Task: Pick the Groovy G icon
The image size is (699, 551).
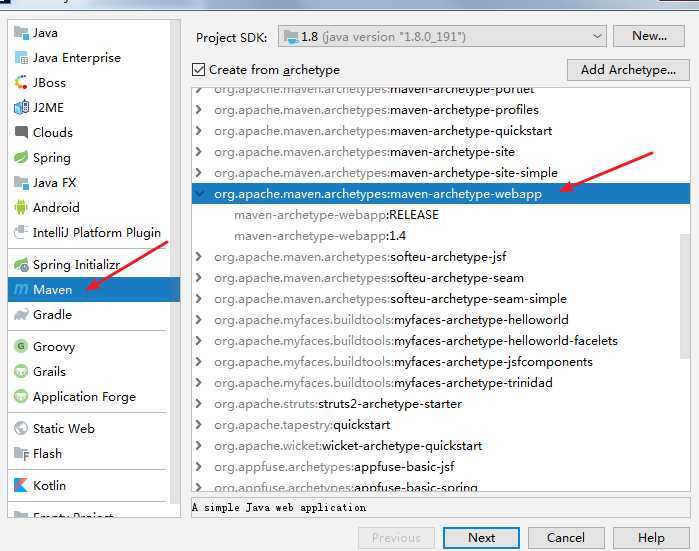Action: coord(21,346)
